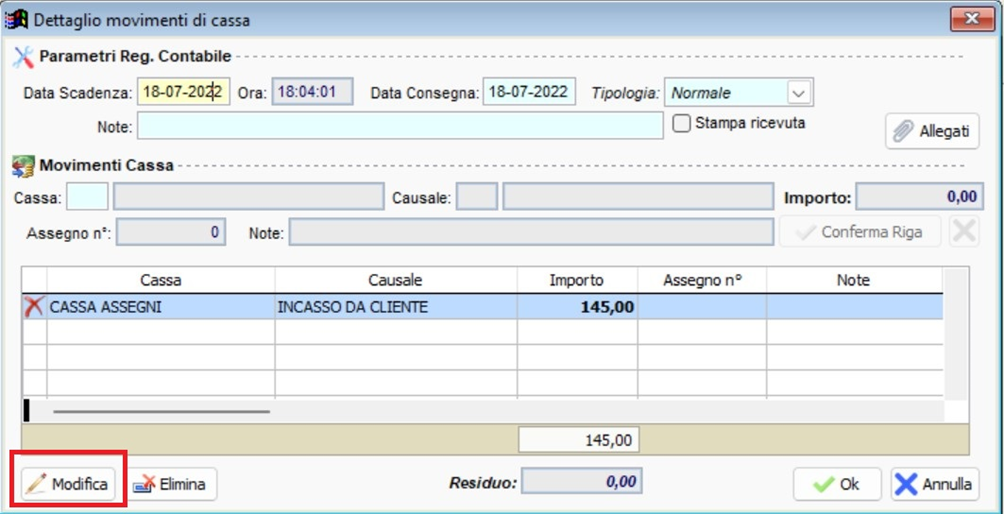
Task: Select the CASSA ASSEGNI cell
Action: point(161,307)
